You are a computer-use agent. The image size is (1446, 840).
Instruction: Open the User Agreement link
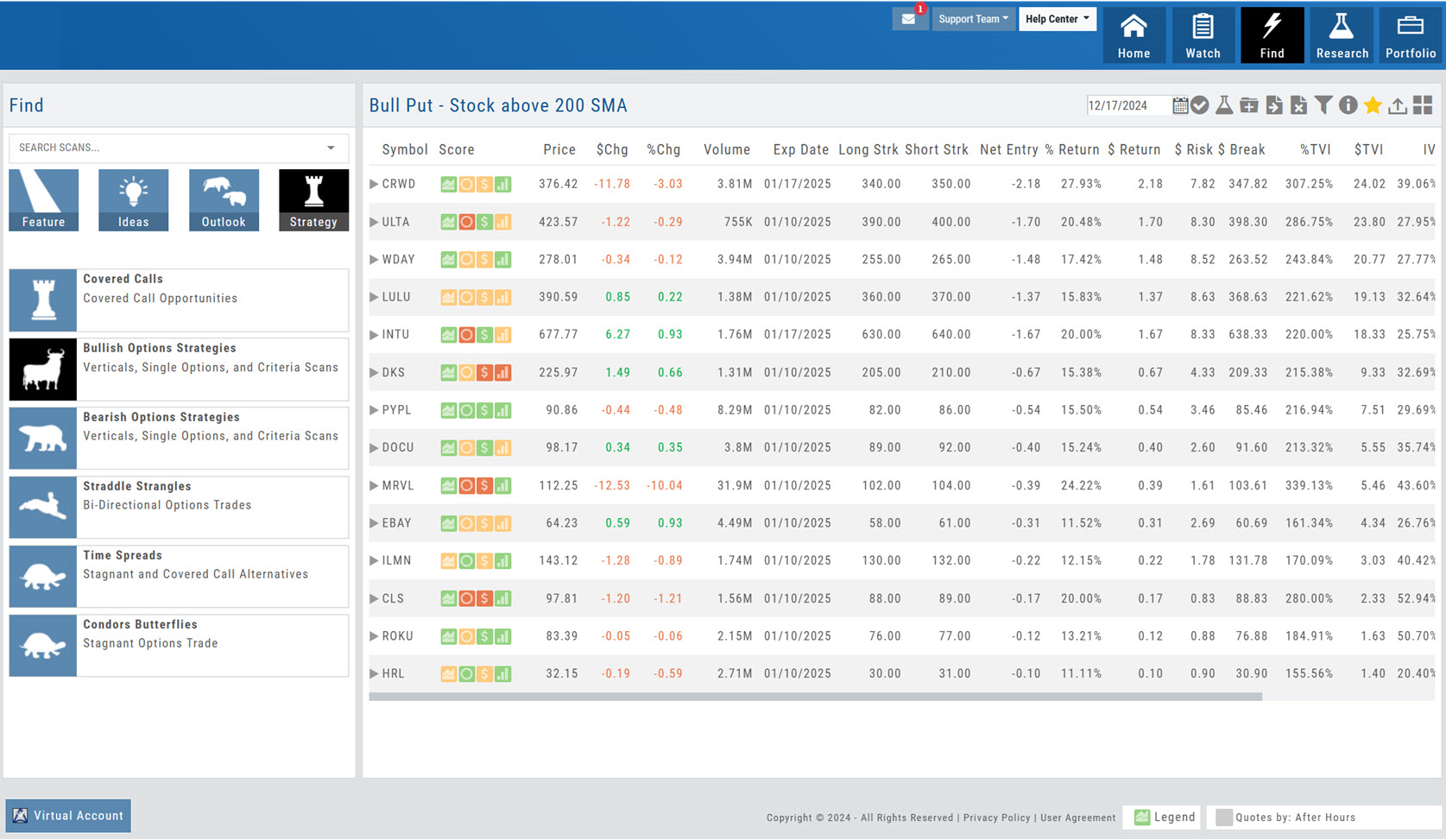1077,818
